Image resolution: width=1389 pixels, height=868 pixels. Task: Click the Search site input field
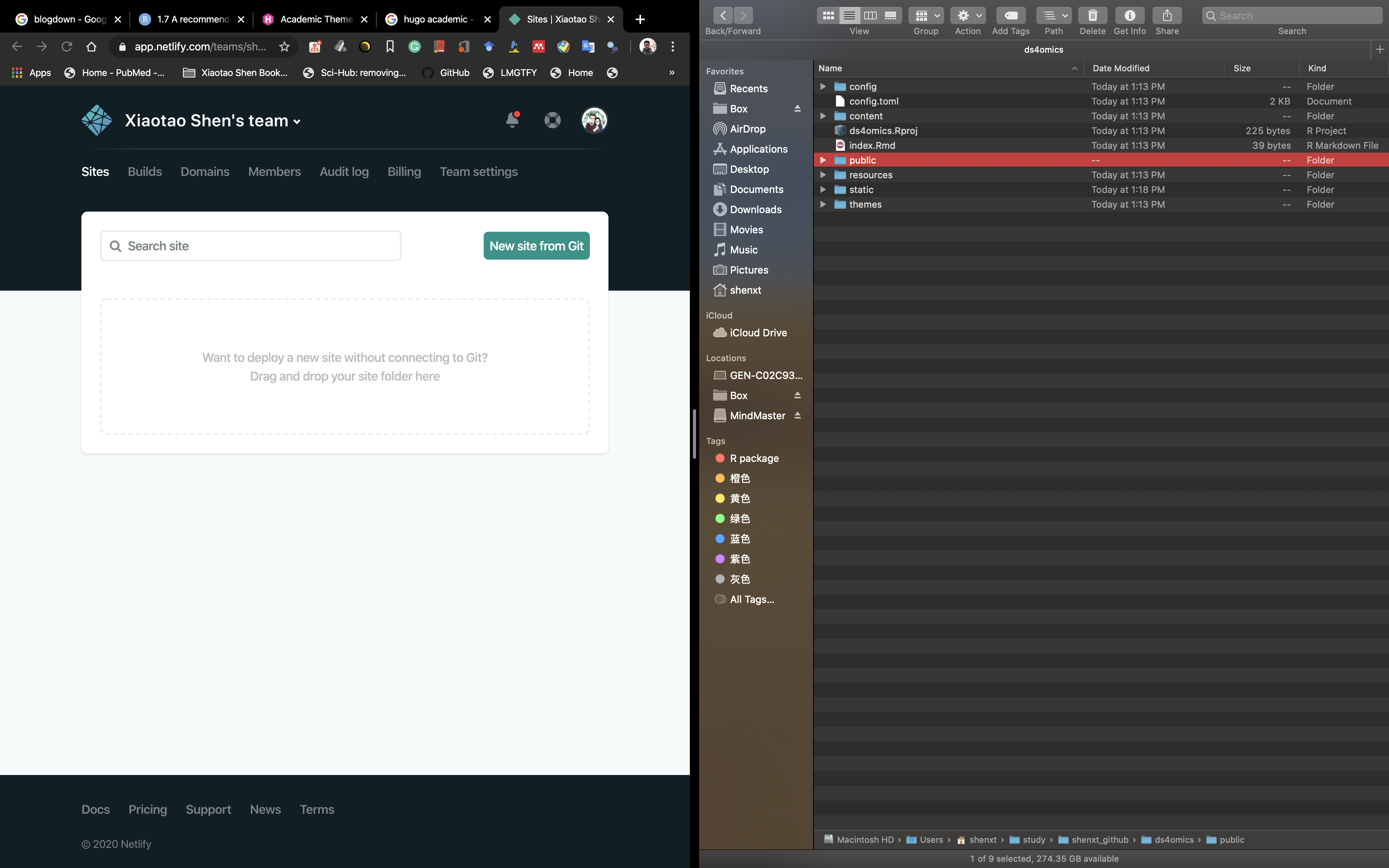pyautogui.click(x=251, y=246)
